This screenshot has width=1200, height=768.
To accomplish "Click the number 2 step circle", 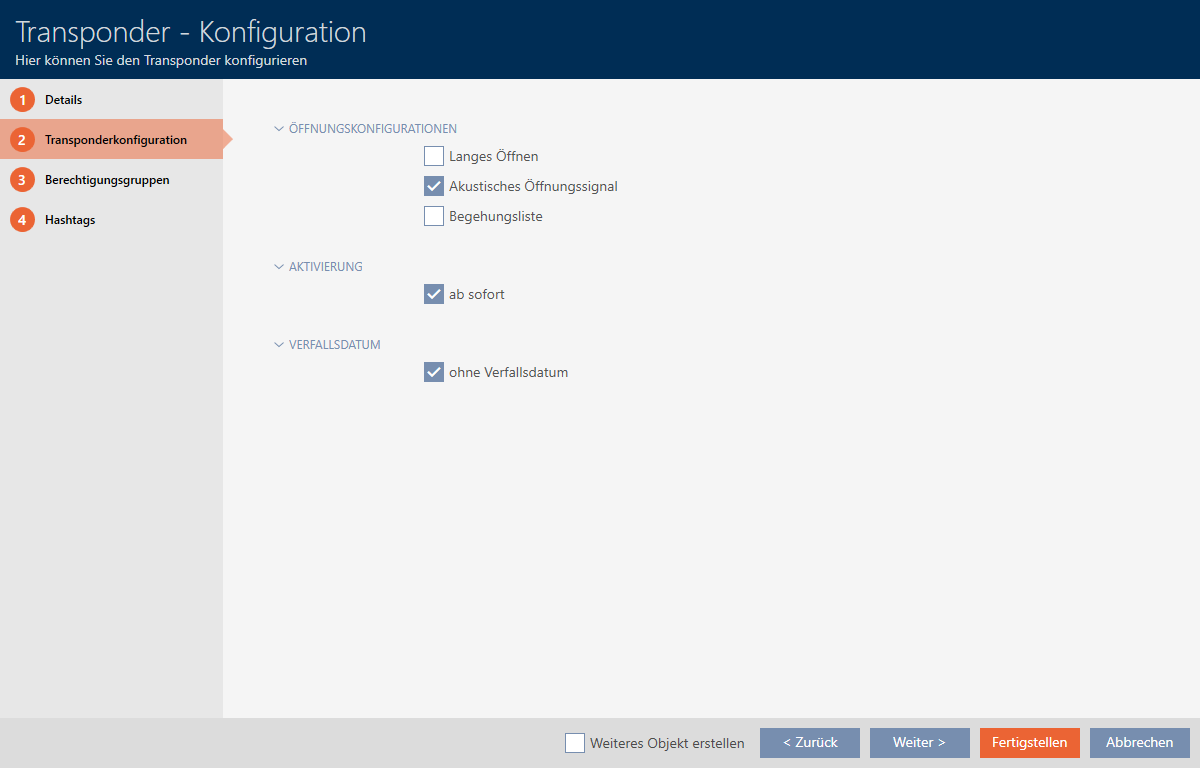I will tap(22, 140).
